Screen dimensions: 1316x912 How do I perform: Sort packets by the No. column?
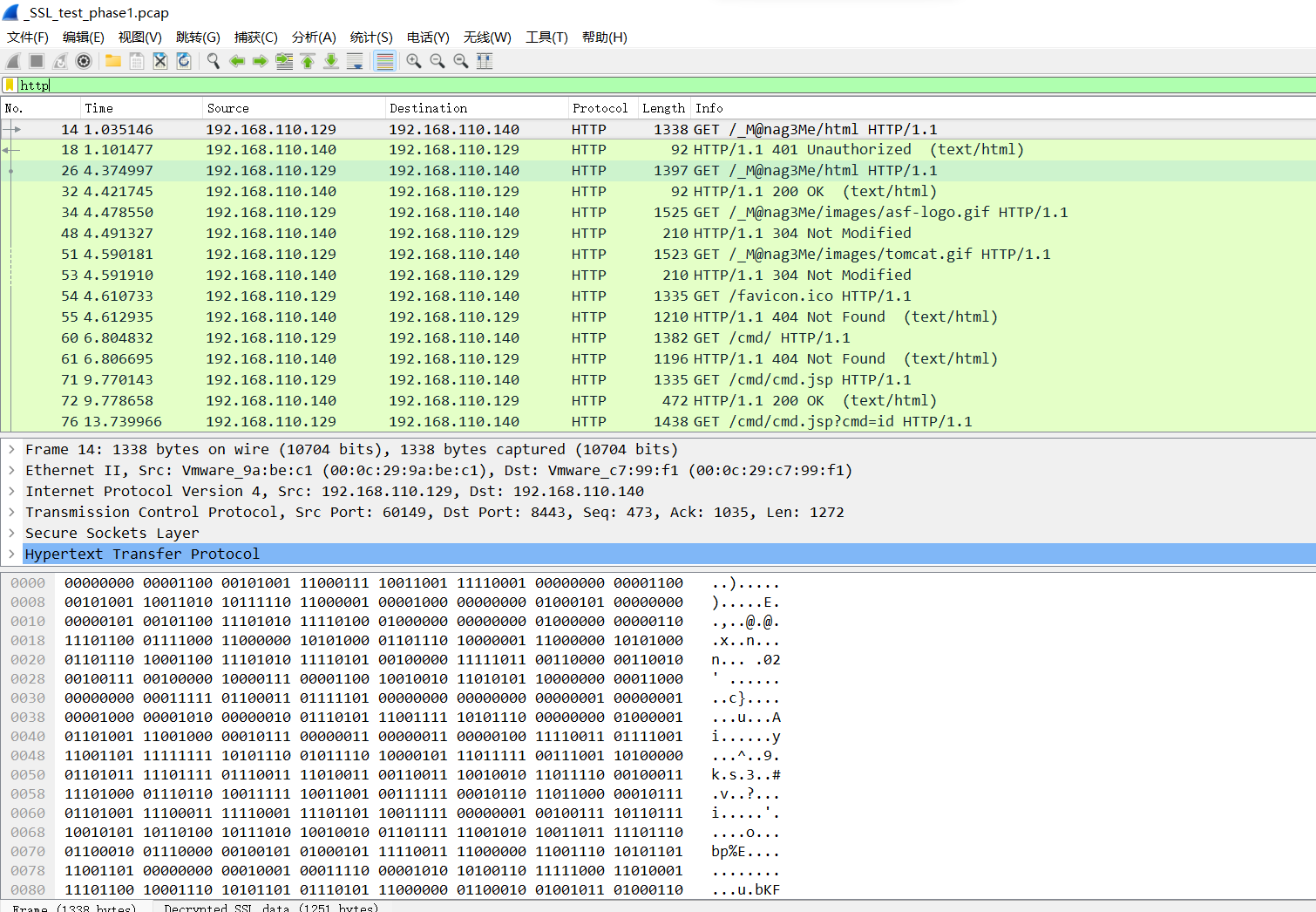40,108
